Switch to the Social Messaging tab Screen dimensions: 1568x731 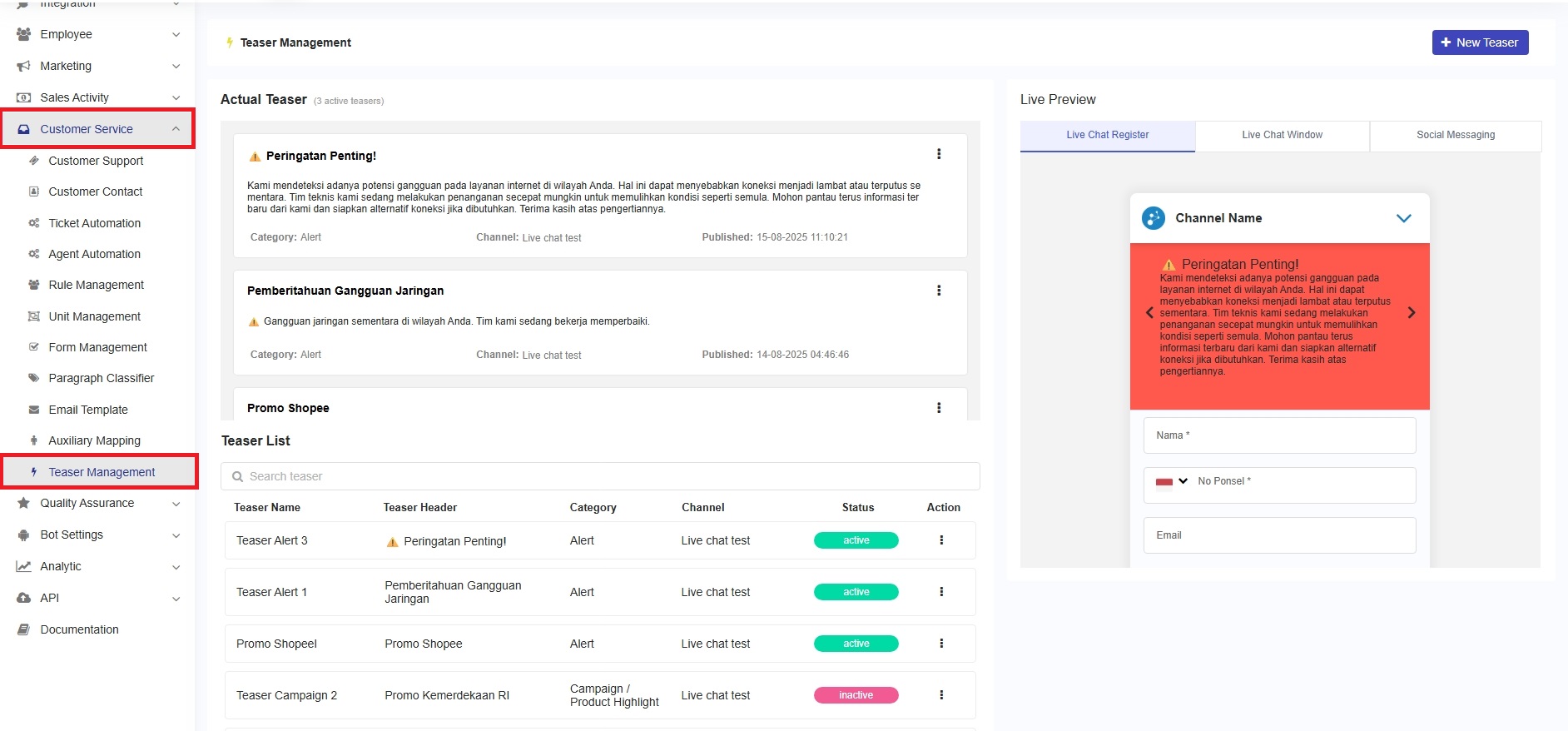pyautogui.click(x=1455, y=135)
